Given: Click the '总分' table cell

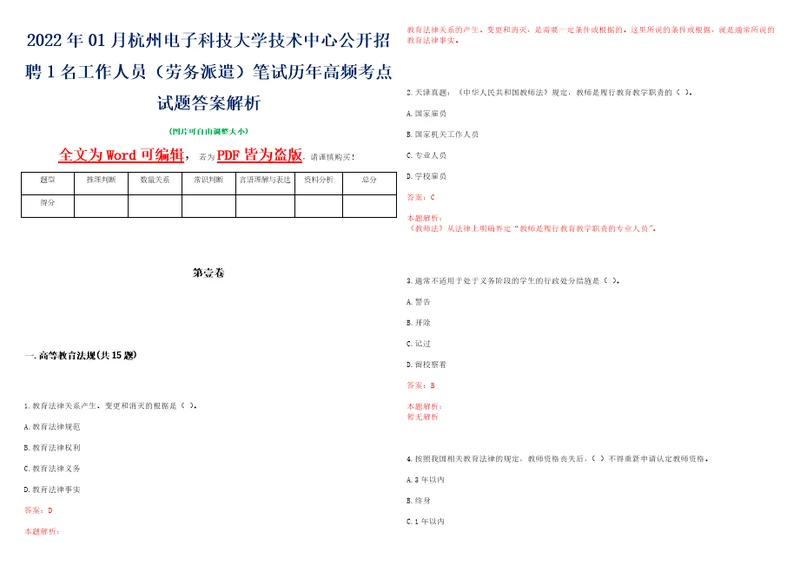Looking at the screenshot, I should point(369,183).
